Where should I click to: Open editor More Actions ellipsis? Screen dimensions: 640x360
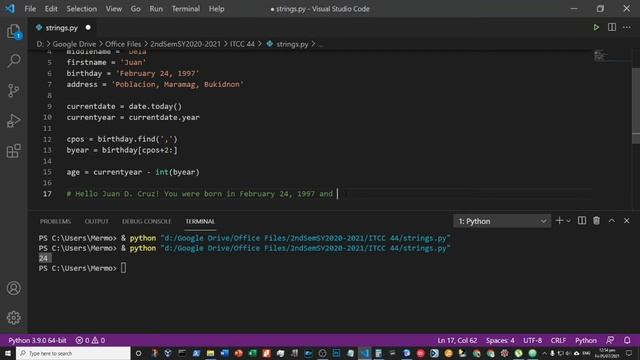pos(627,27)
